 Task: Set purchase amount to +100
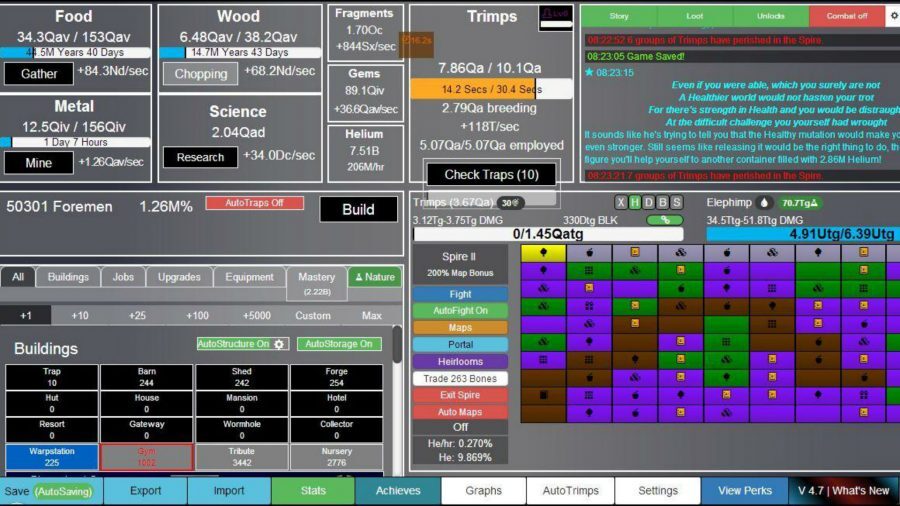pyautogui.click(x=197, y=316)
